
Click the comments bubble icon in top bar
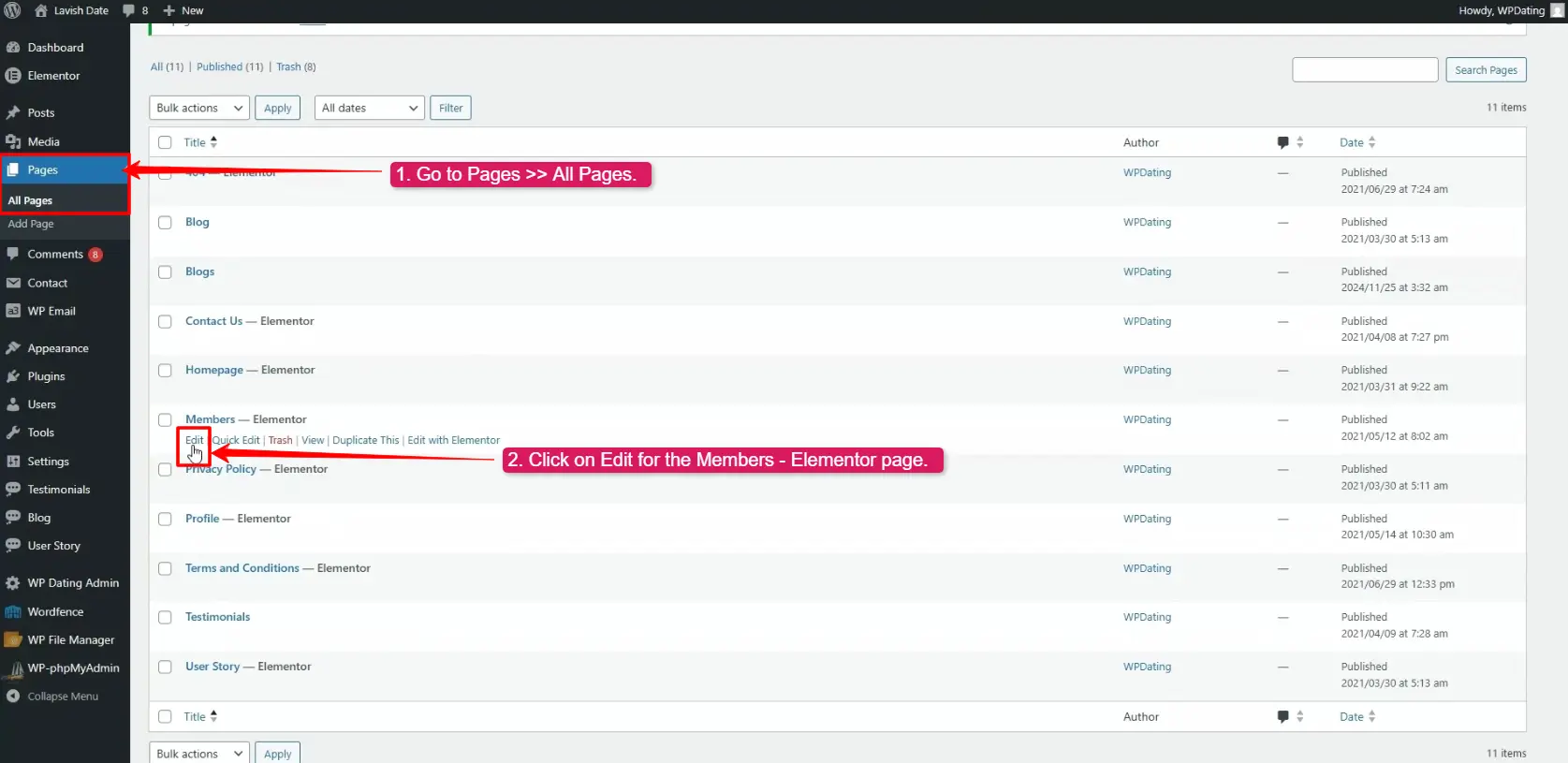click(129, 10)
